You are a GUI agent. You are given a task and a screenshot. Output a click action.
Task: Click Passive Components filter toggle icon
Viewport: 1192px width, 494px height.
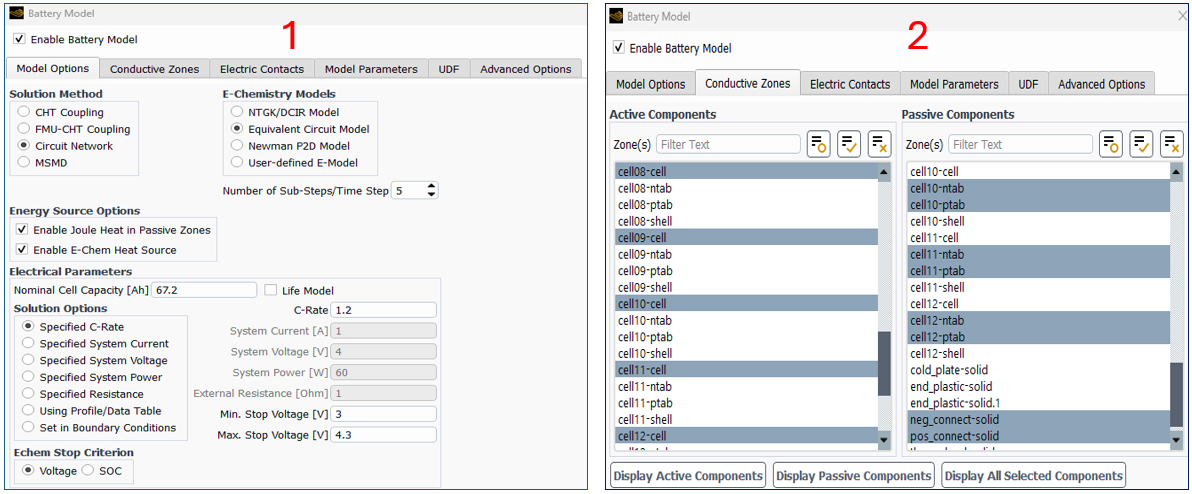coord(1111,144)
